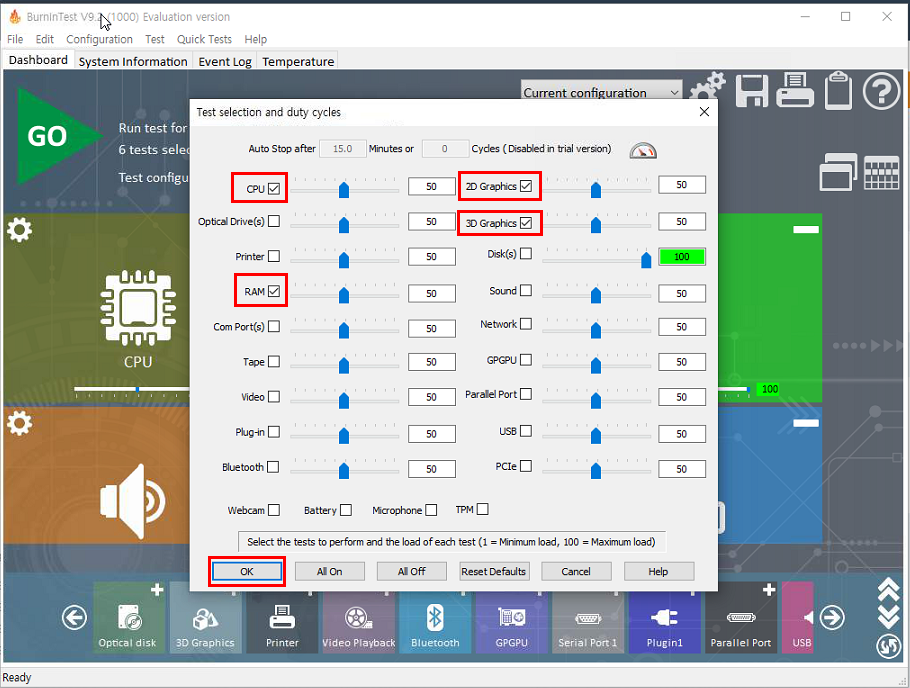Enable the Optical Drive(s) checkbox

click(274, 221)
